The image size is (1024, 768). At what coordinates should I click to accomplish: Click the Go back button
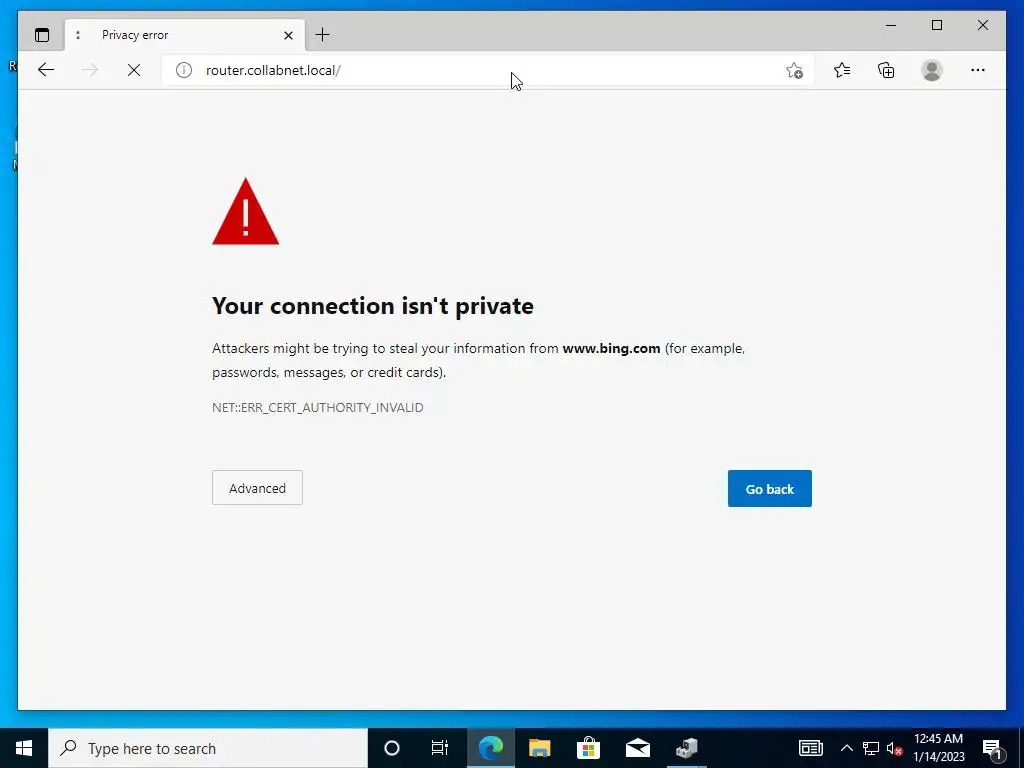pos(770,488)
